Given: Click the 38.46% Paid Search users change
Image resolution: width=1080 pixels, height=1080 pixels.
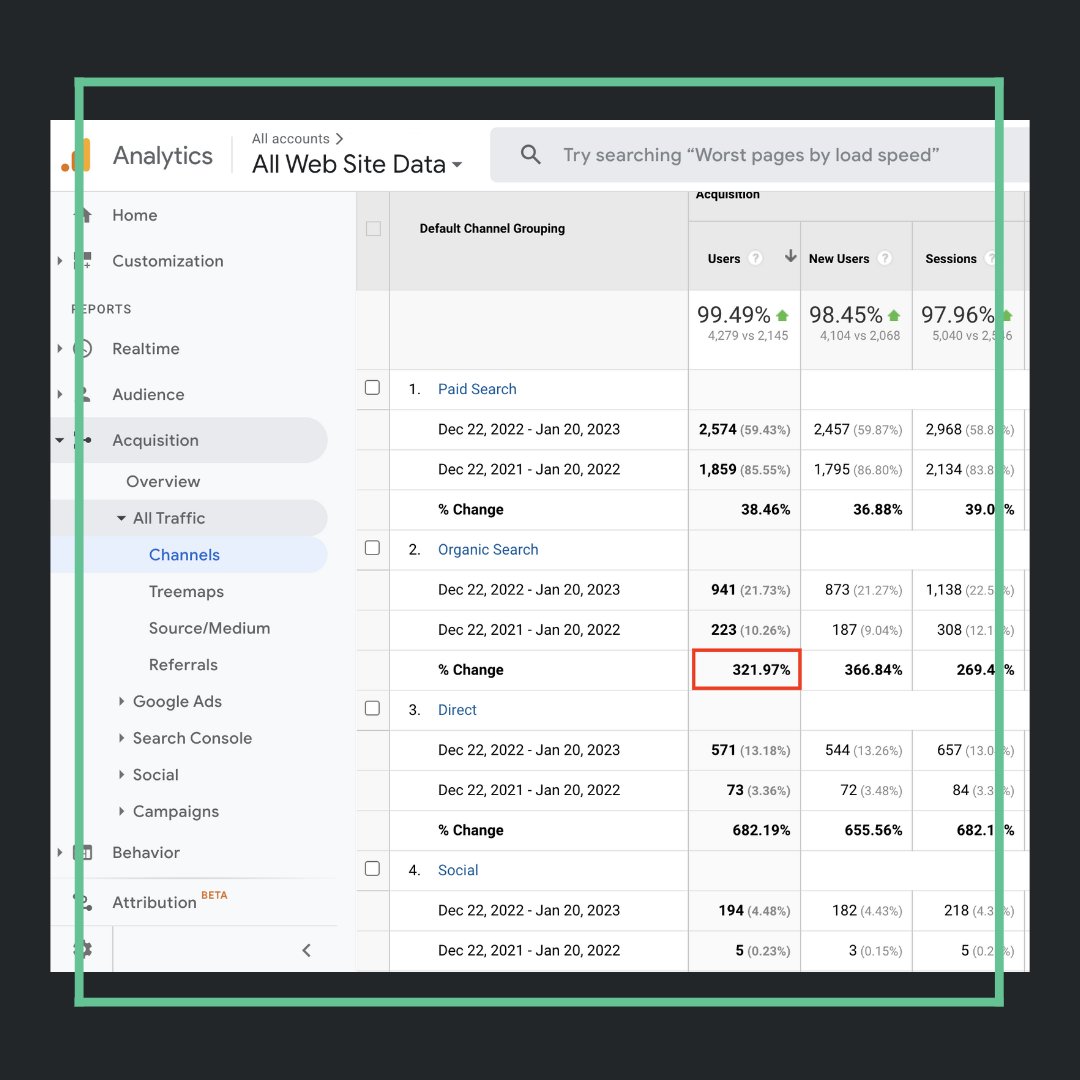Looking at the screenshot, I should point(765,510).
